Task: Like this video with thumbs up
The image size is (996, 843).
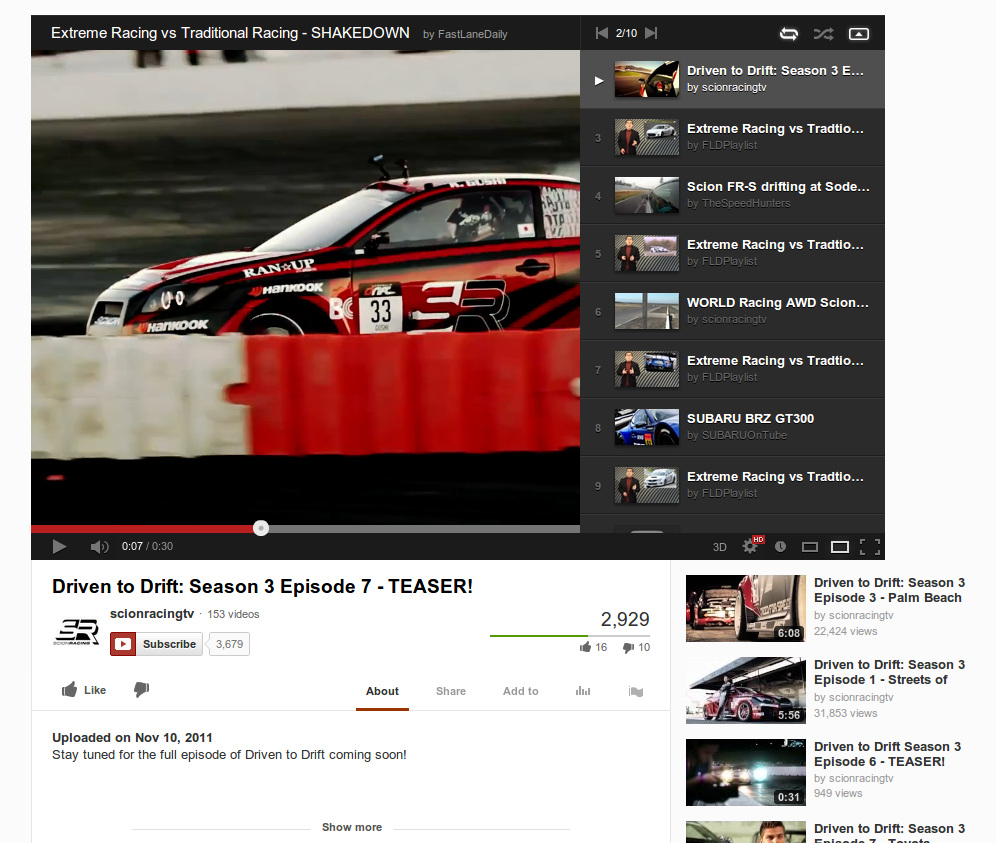Action: point(84,690)
